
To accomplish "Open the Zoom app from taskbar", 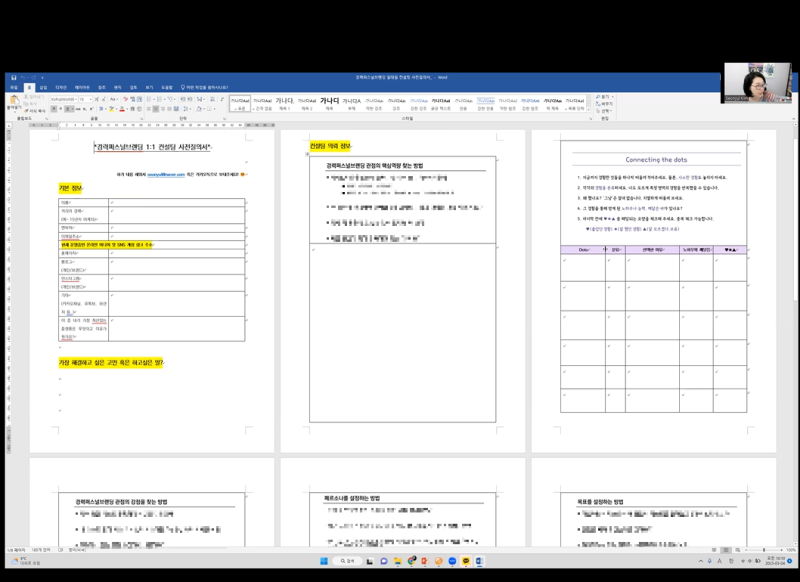I will [x=452, y=561].
